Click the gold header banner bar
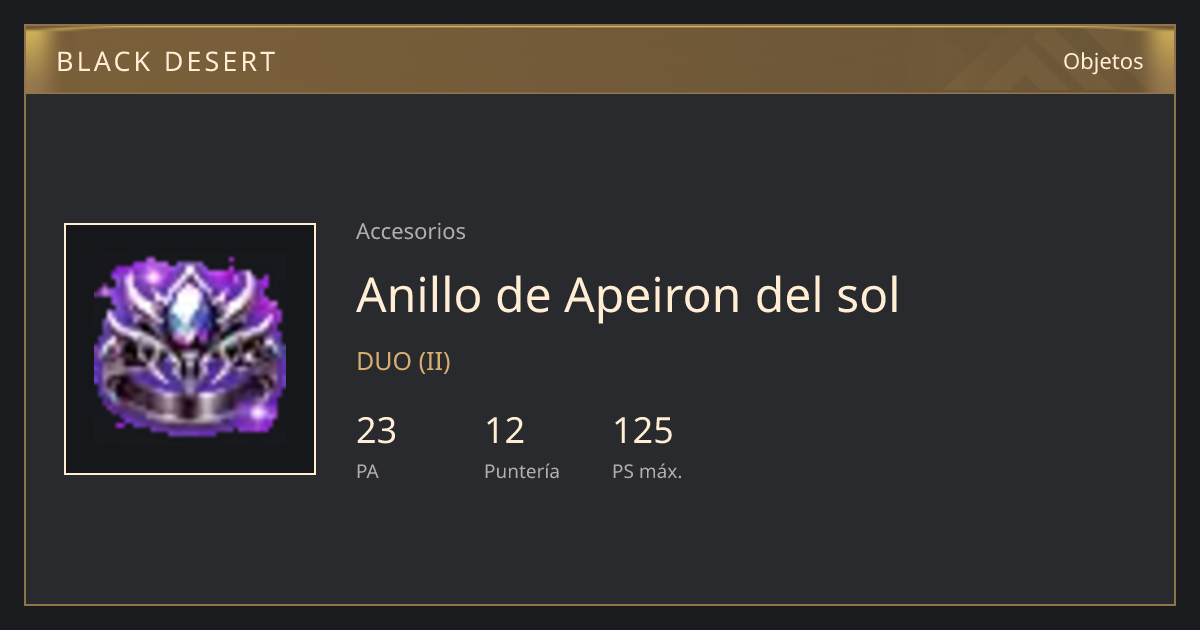 (600, 60)
